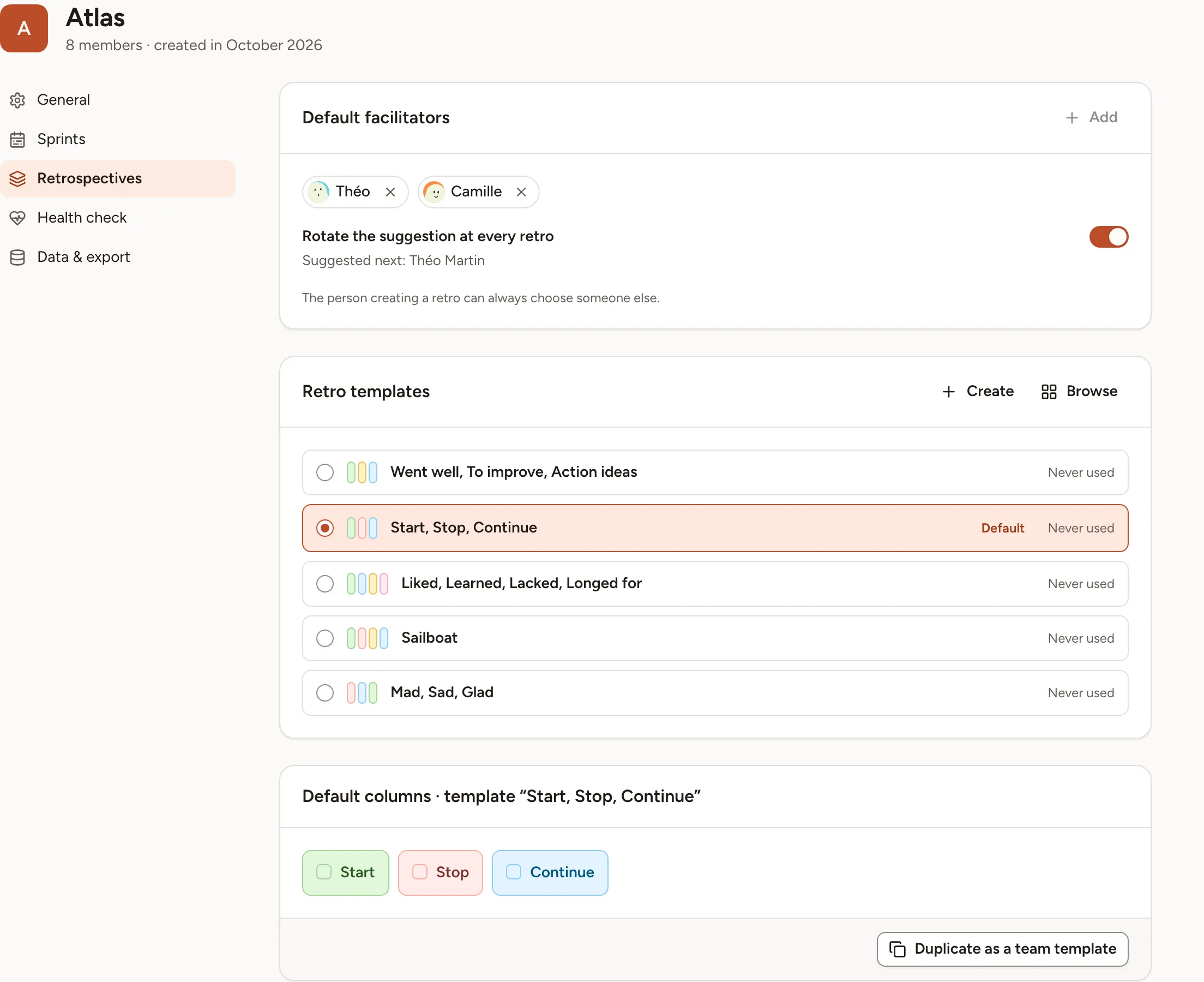Toggle Rotate the suggestion at every retro
1204x982 pixels.
click(1109, 237)
